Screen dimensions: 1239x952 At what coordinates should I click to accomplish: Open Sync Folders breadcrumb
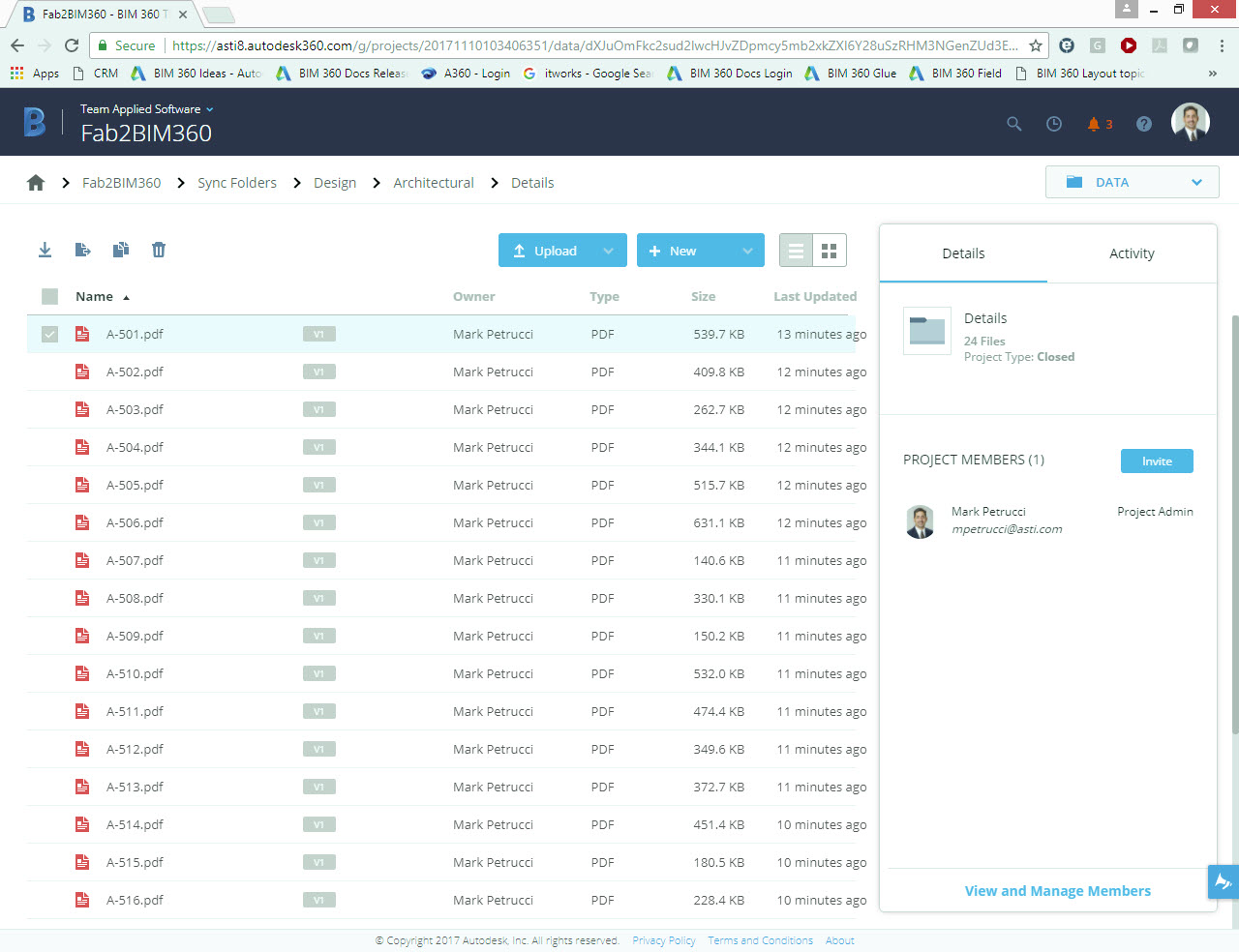click(237, 183)
